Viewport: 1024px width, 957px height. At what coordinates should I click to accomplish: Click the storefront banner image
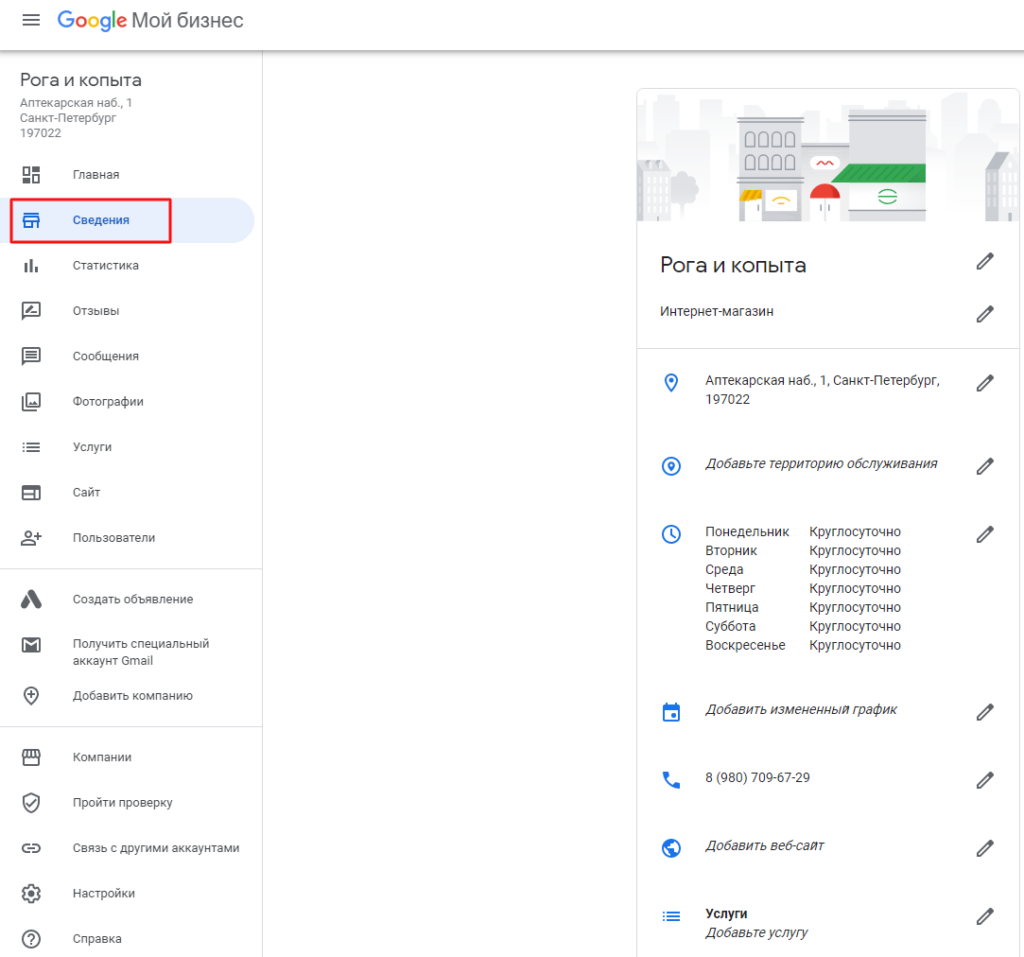point(827,155)
